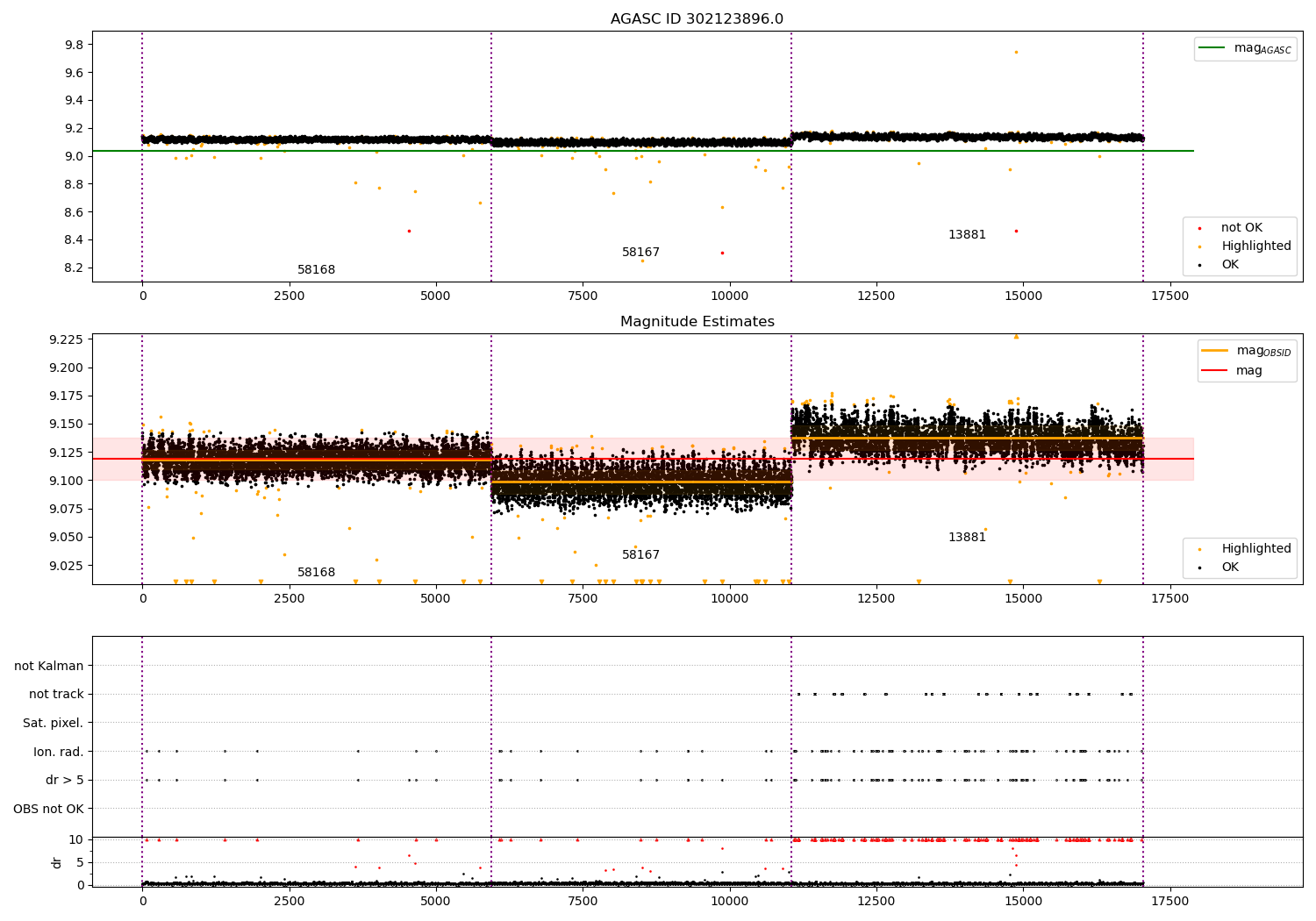Select 'Highlighted' in the Magnitude Estimates legend

(x=1256, y=548)
